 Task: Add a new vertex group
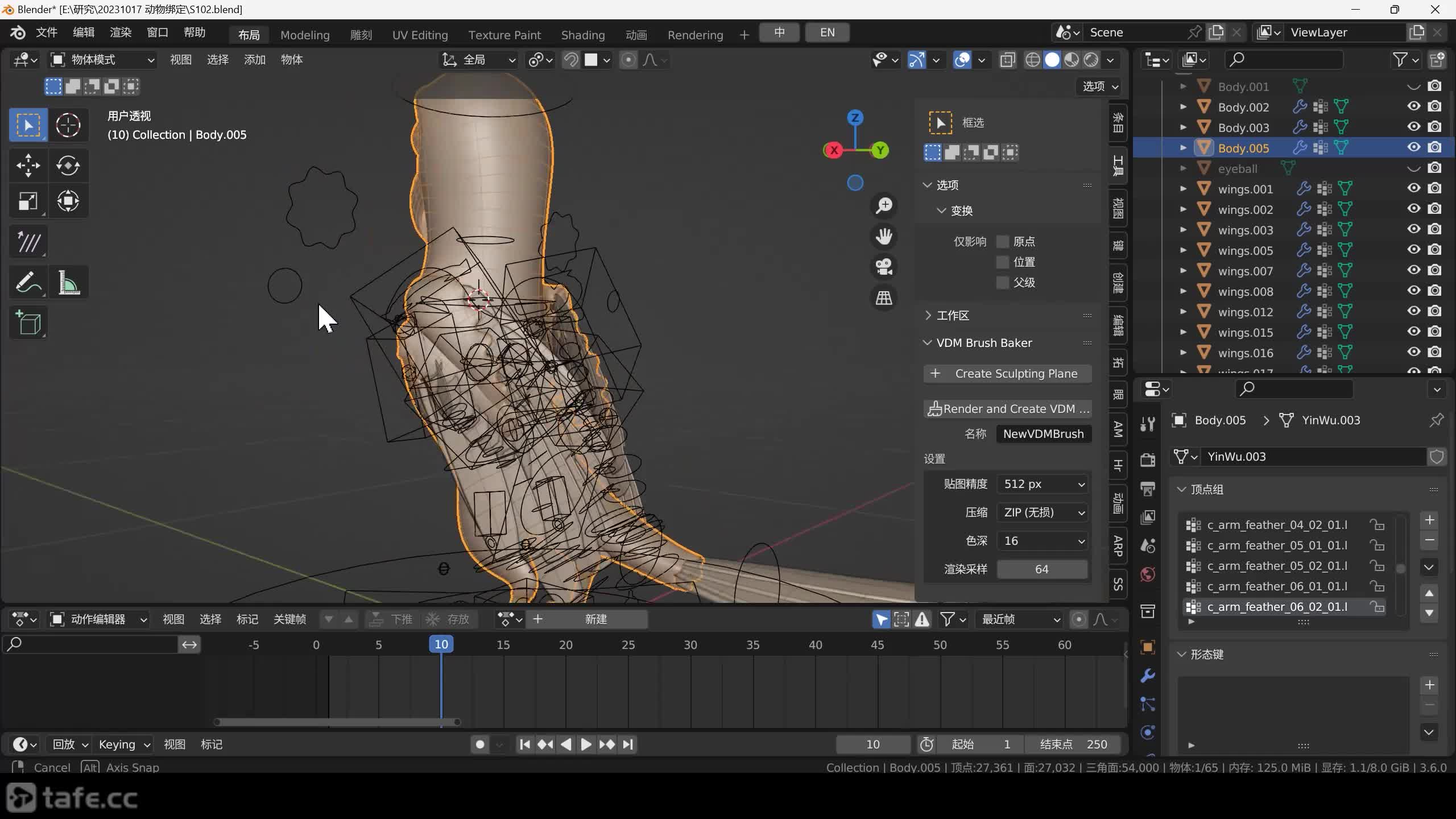pyautogui.click(x=1429, y=520)
